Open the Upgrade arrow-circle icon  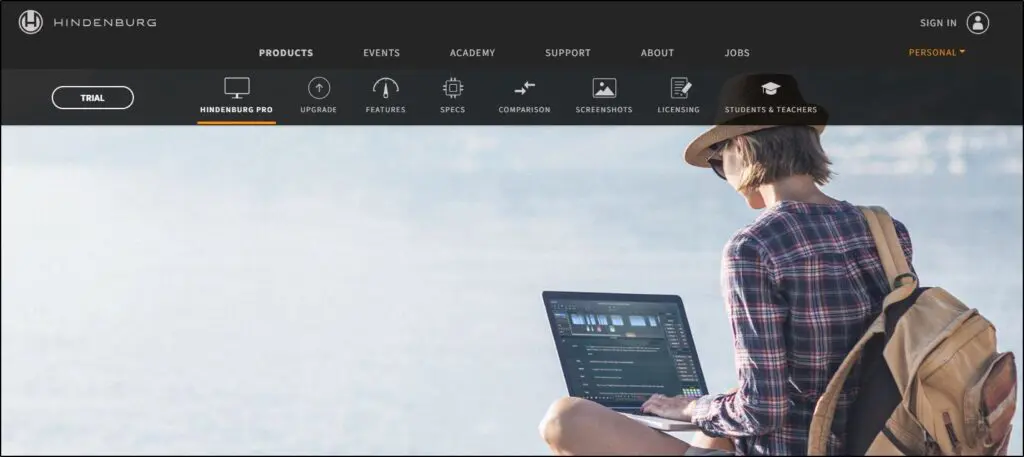pyautogui.click(x=319, y=87)
